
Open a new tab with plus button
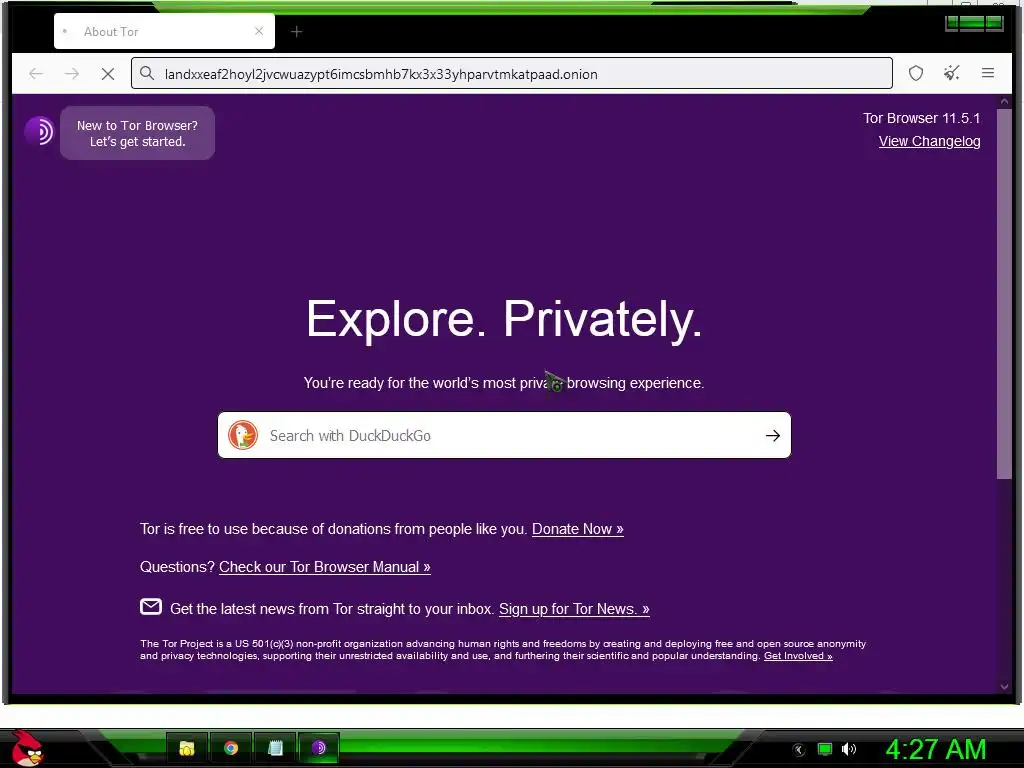tap(296, 31)
